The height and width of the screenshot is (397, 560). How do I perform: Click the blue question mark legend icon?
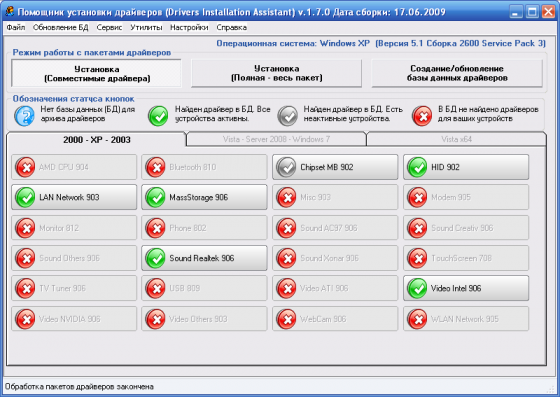24,116
